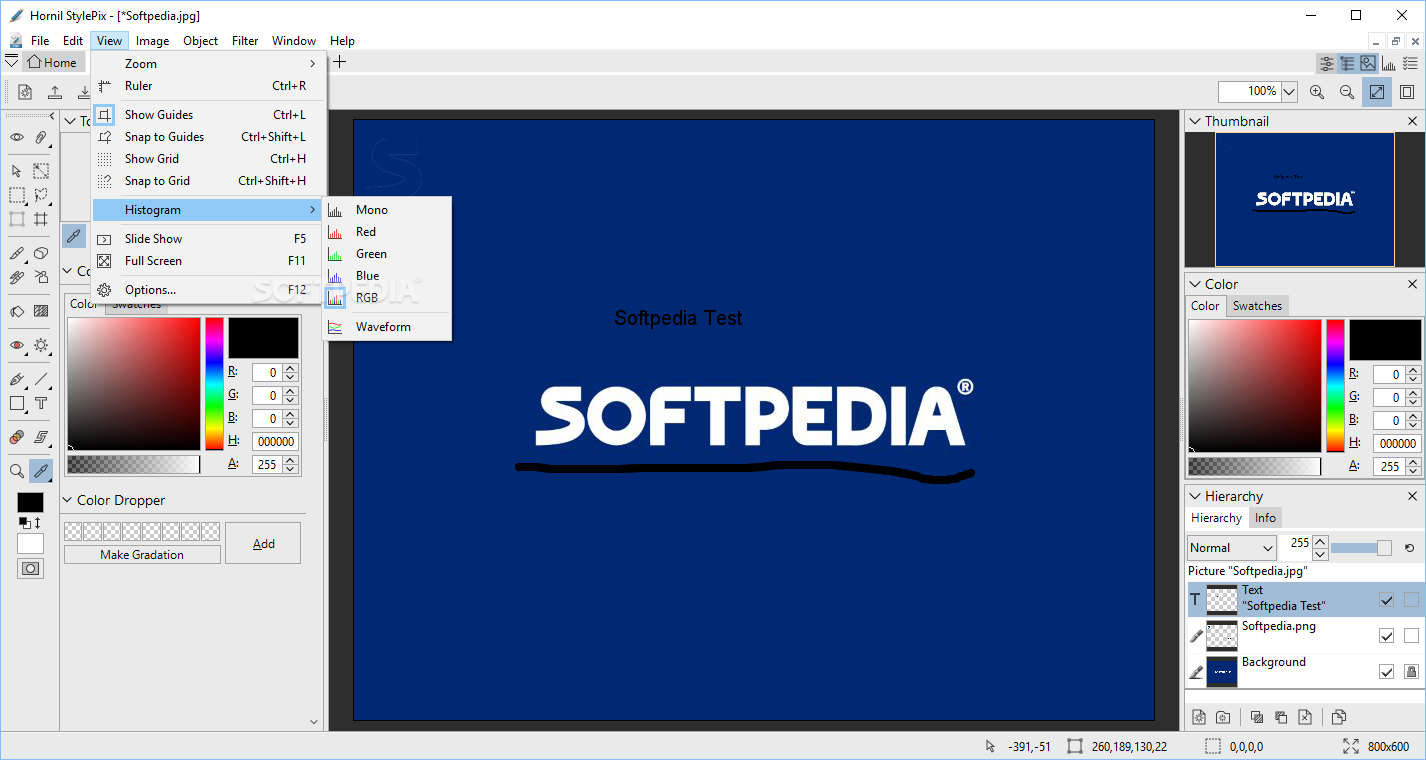Screen dimensions: 1426x760
Task: Toggle visibility of Softpedia.png layer
Action: (1386, 636)
